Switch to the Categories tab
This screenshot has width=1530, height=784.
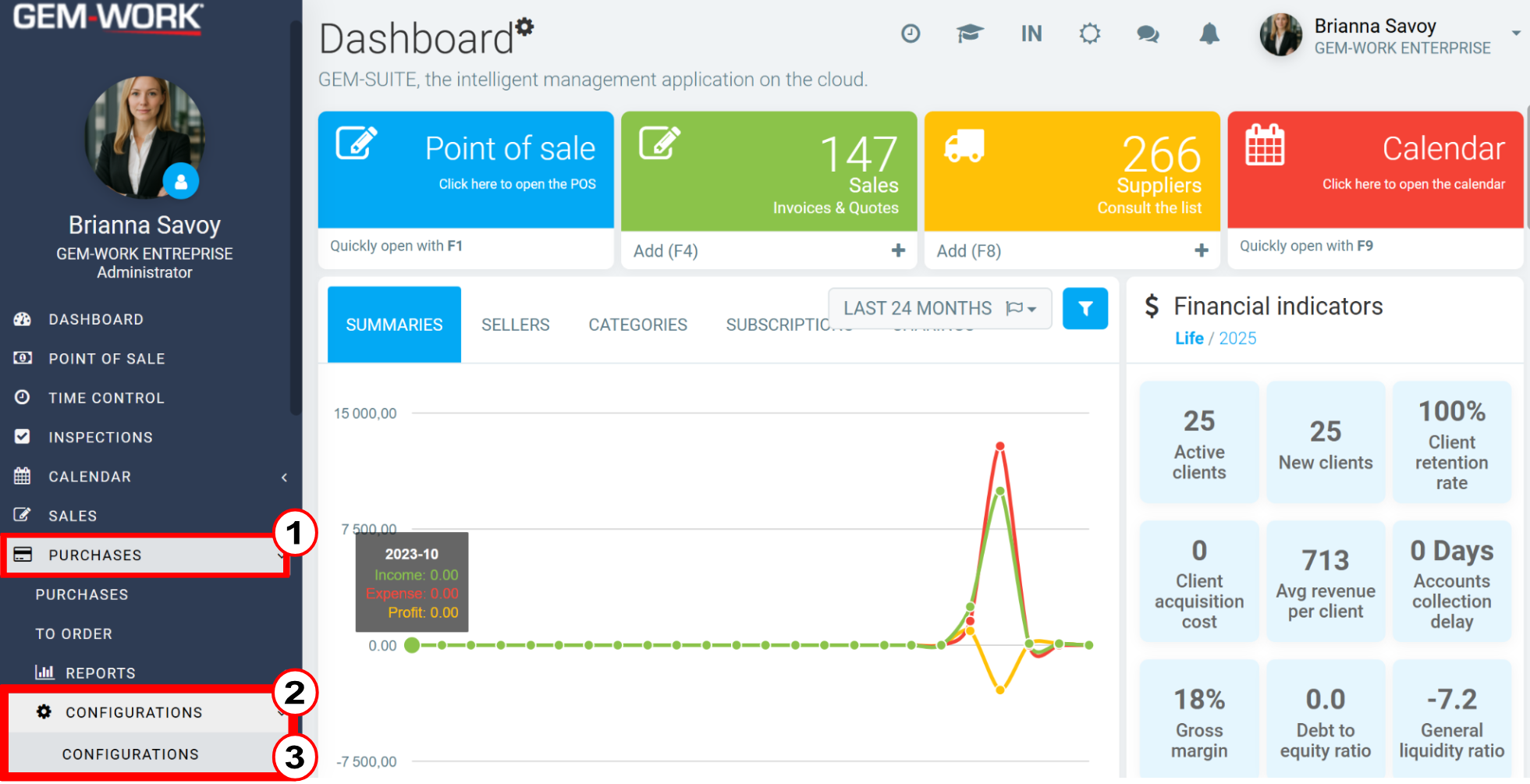(x=638, y=325)
